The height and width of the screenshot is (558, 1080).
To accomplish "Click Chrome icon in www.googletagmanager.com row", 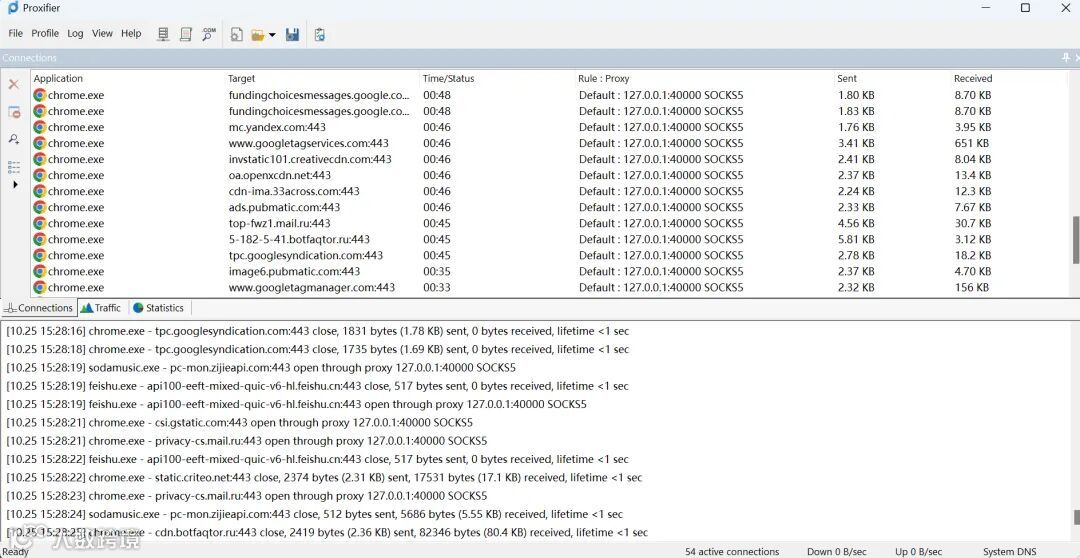I will pos(40,288).
